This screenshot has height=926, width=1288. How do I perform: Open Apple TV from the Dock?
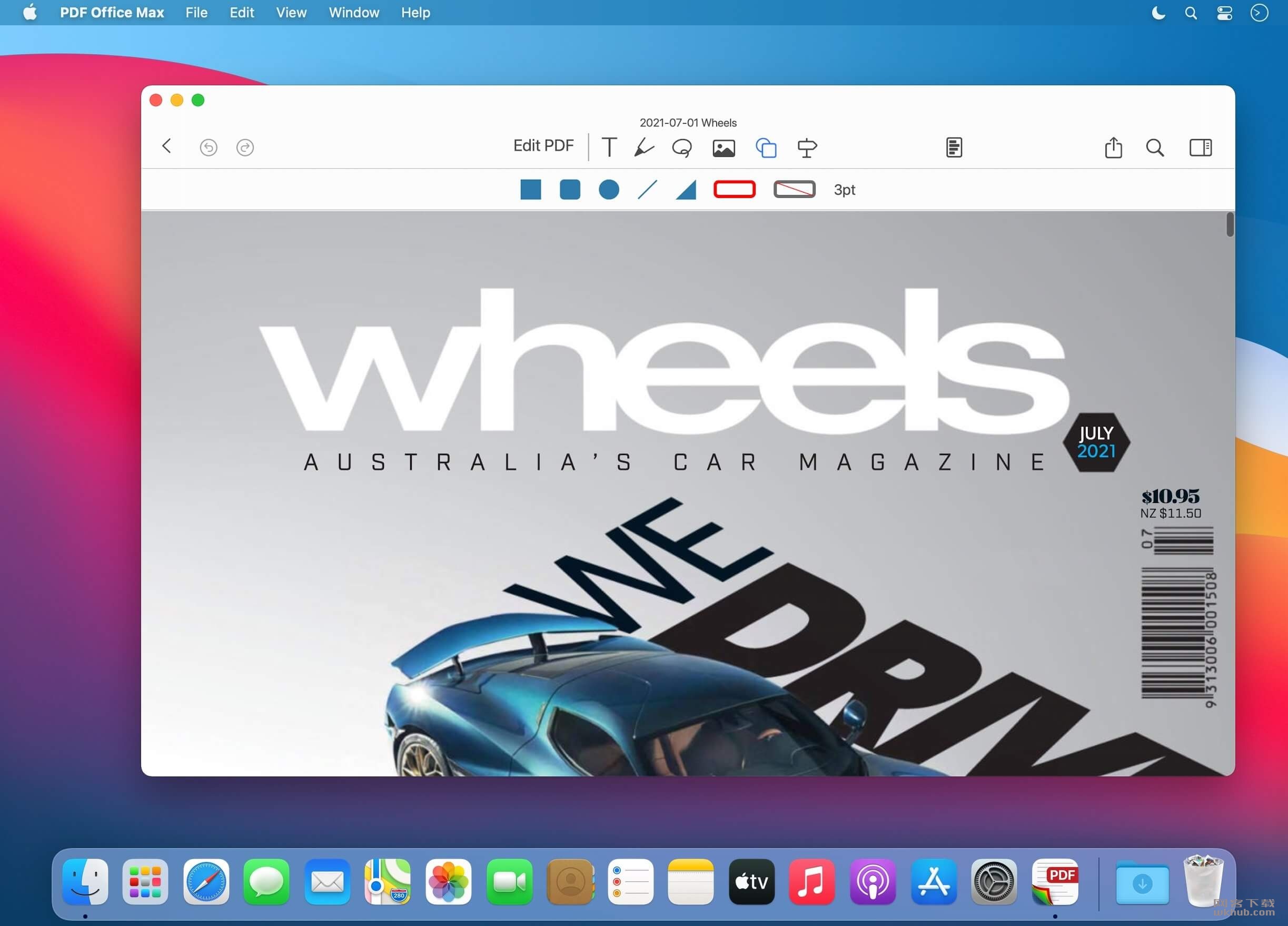[752, 881]
